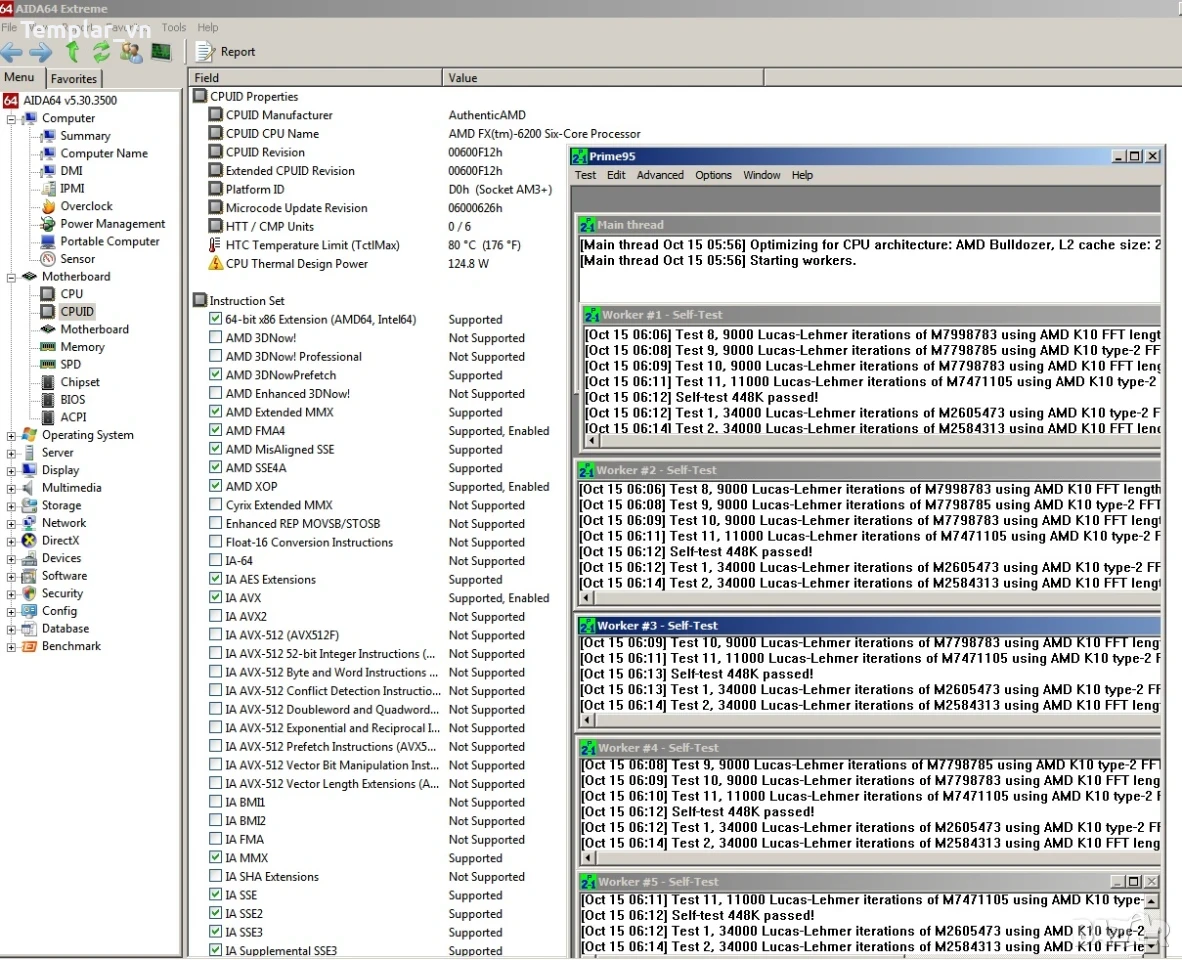Open Memory tree item
The height and width of the screenshot is (960, 1182).
[82, 347]
